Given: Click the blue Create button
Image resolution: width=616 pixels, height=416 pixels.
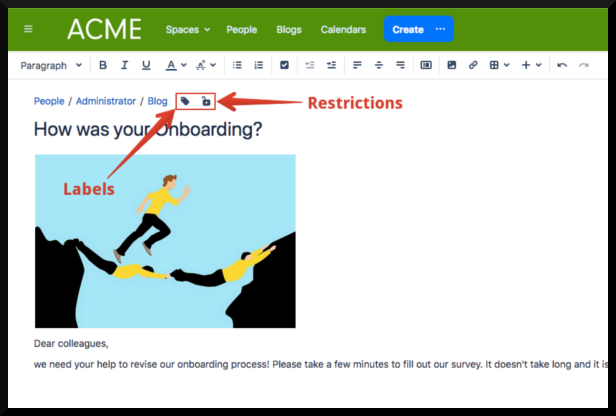Looking at the screenshot, I should click(x=408, y=29).
